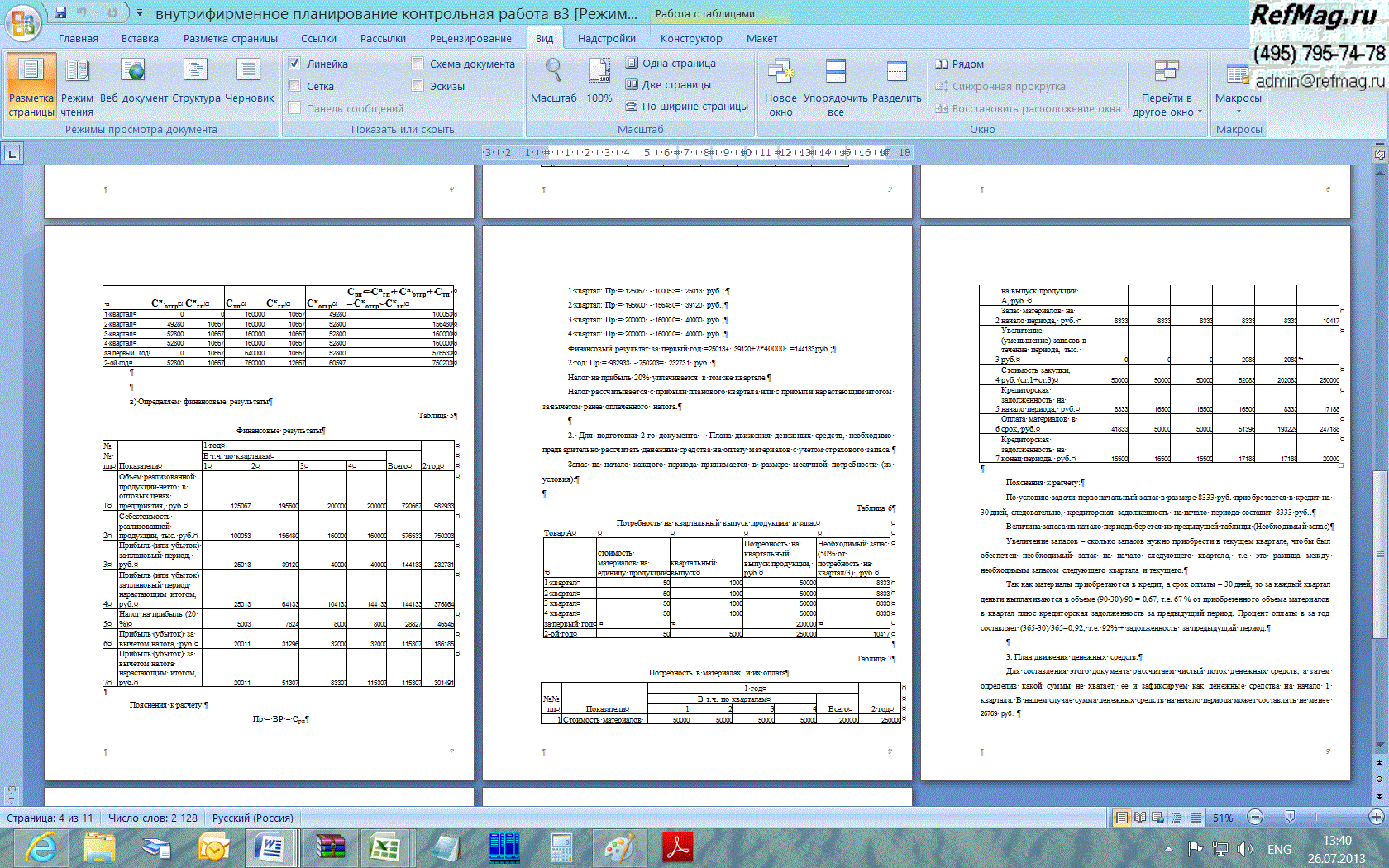The image size is (1389, 868).
Task: Click the Новое окно icon
Action: 780,72
